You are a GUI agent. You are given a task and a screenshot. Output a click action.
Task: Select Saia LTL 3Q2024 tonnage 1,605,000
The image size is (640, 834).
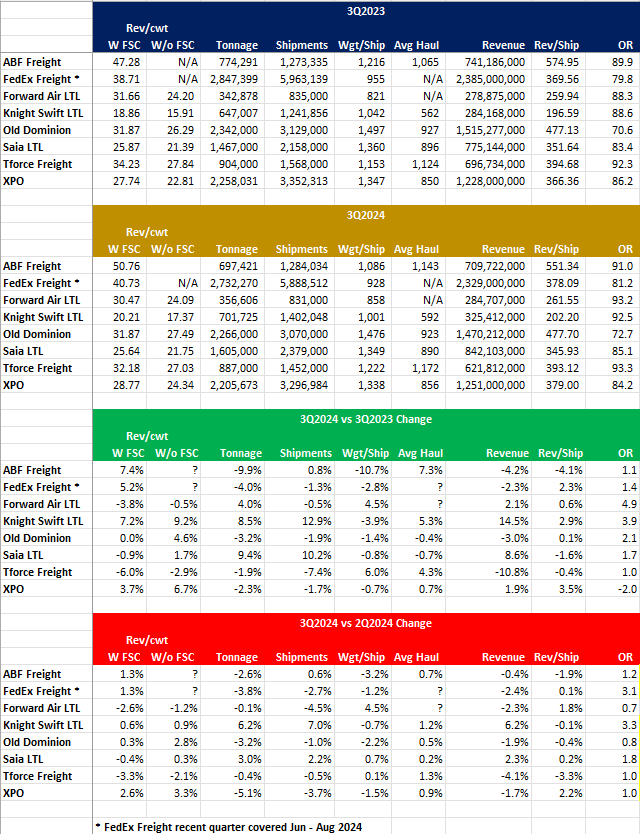234,351
